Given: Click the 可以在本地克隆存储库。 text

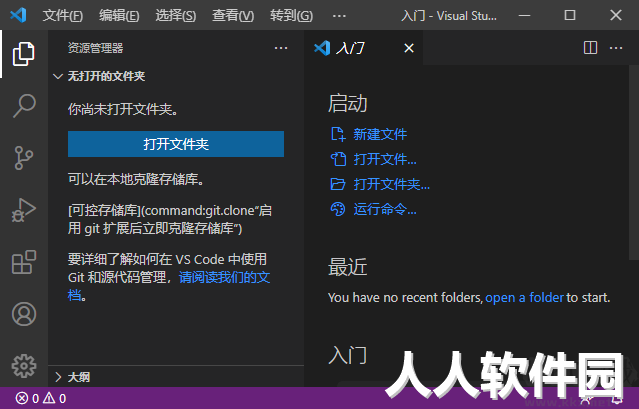Looking at the screenshot, I should pos(136,179).
